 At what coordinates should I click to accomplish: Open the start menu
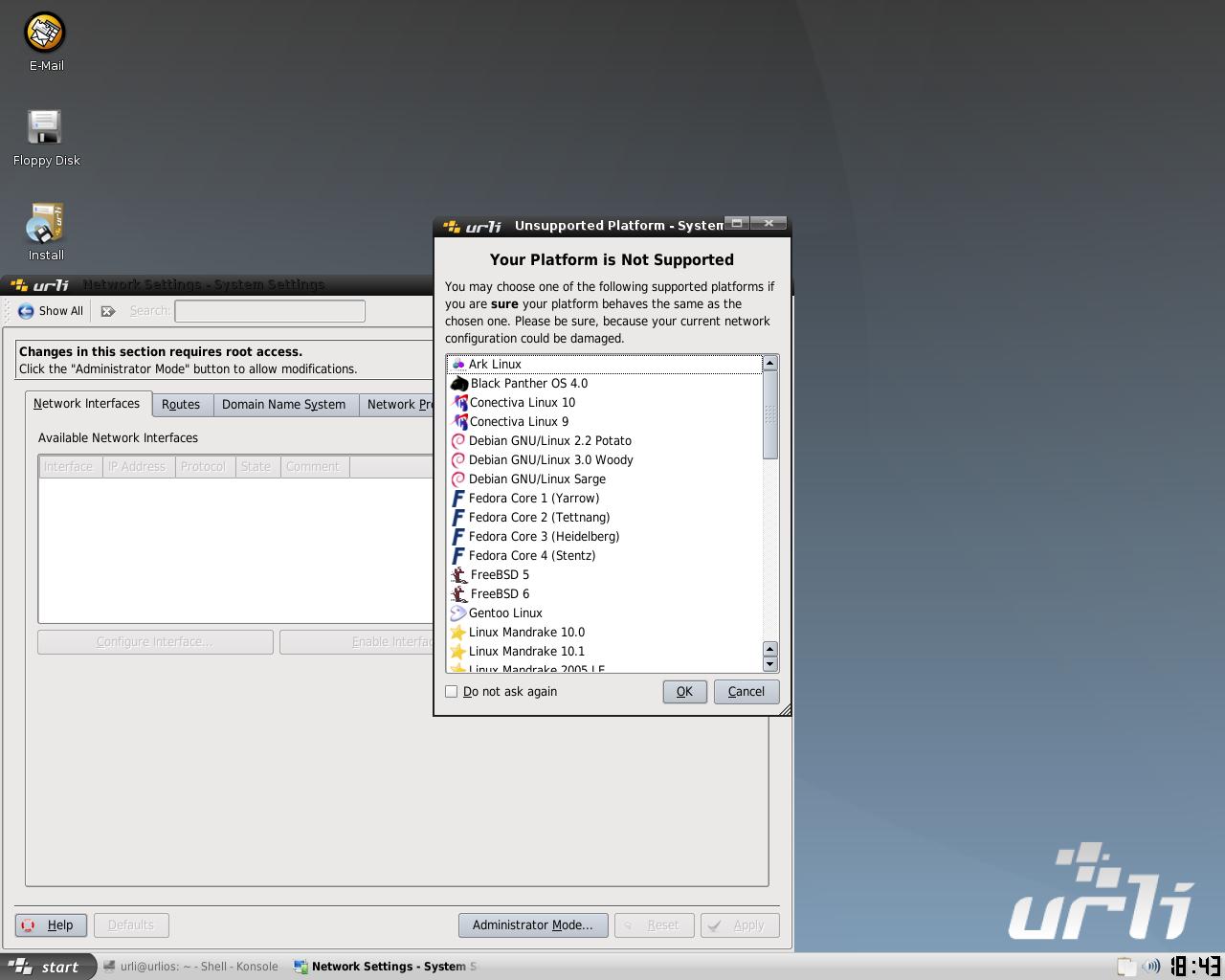coord(48,967)
